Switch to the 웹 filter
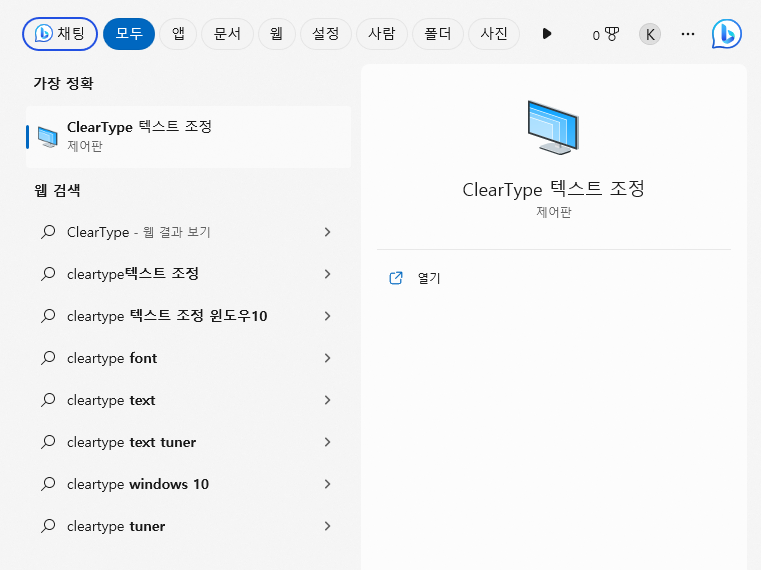This screenshot has height=570, width=761. coord(277,34)
